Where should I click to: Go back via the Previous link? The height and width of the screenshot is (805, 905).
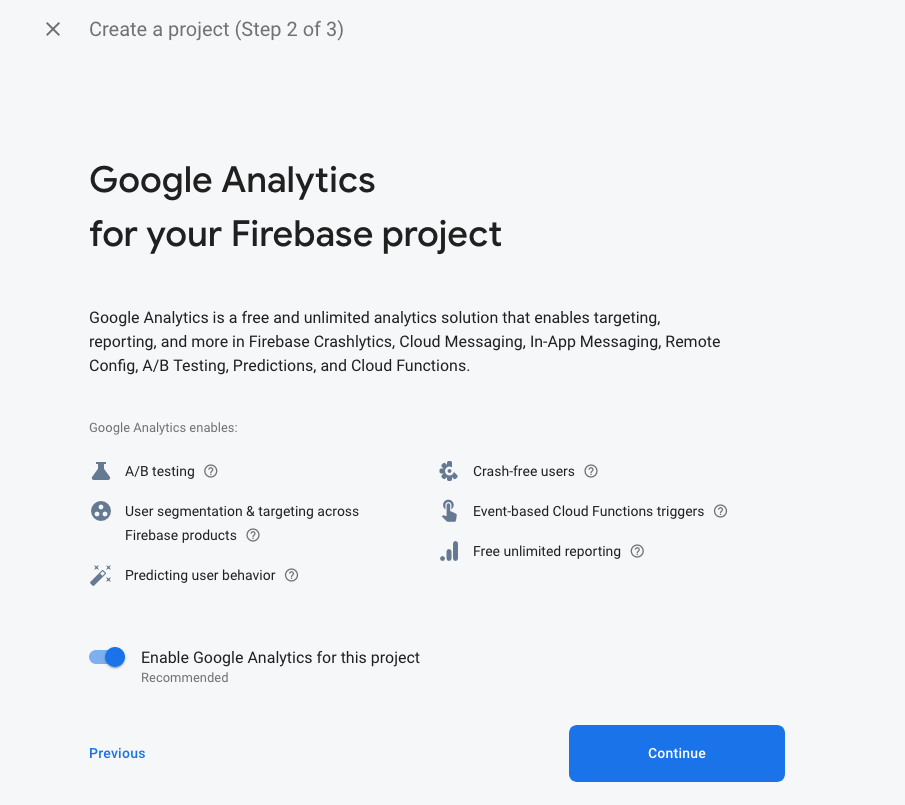tap(117, 753)
